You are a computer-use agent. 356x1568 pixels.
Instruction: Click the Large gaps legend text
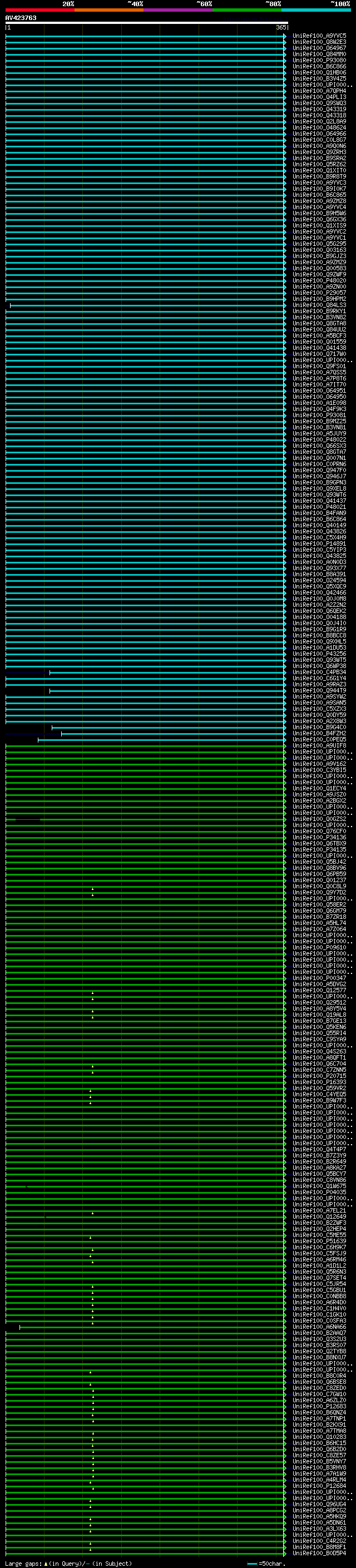coord(68,1563)
